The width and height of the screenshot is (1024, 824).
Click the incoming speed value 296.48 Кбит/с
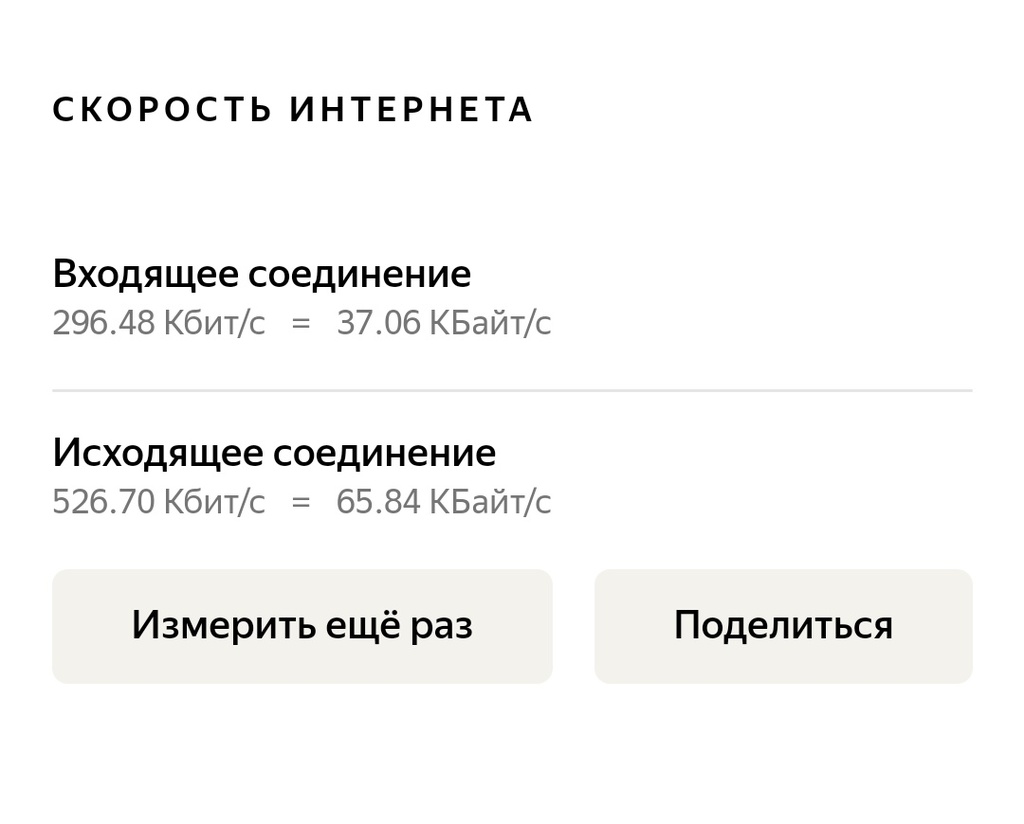coord(160,322)
